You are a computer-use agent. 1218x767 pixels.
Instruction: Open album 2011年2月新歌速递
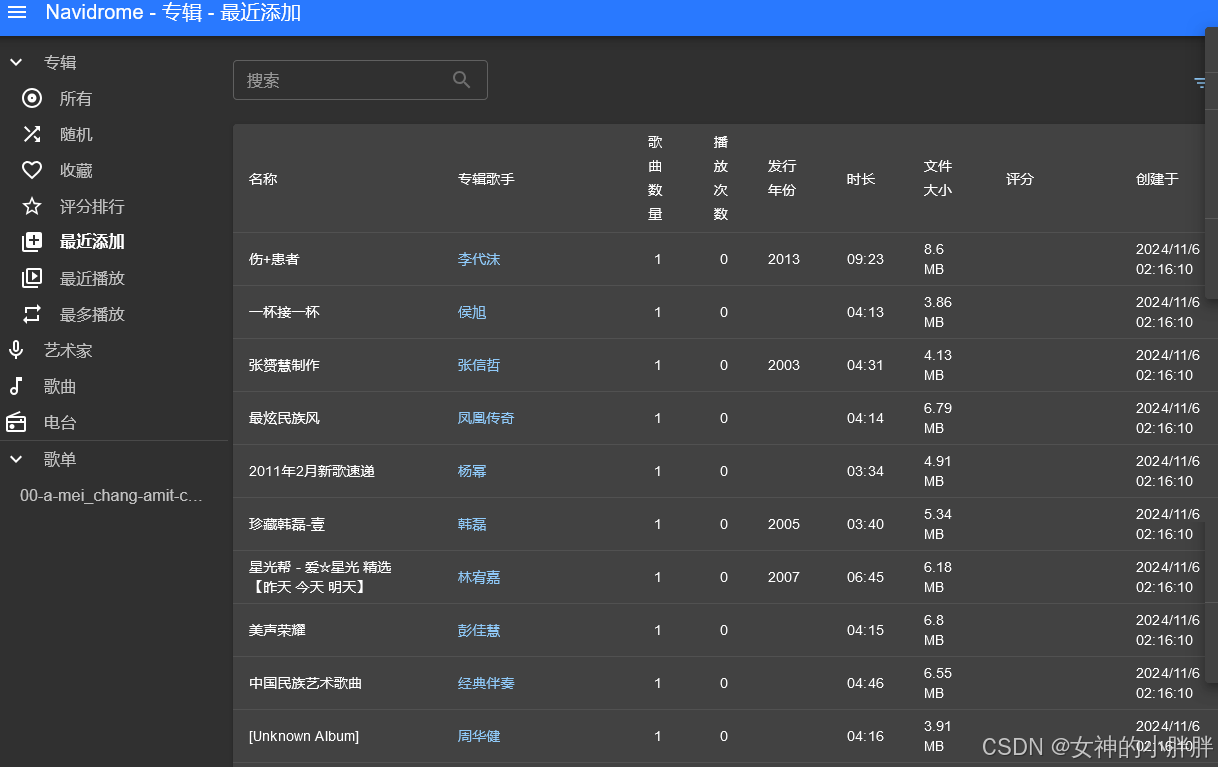pyautogui.click(x=312, y=471)
